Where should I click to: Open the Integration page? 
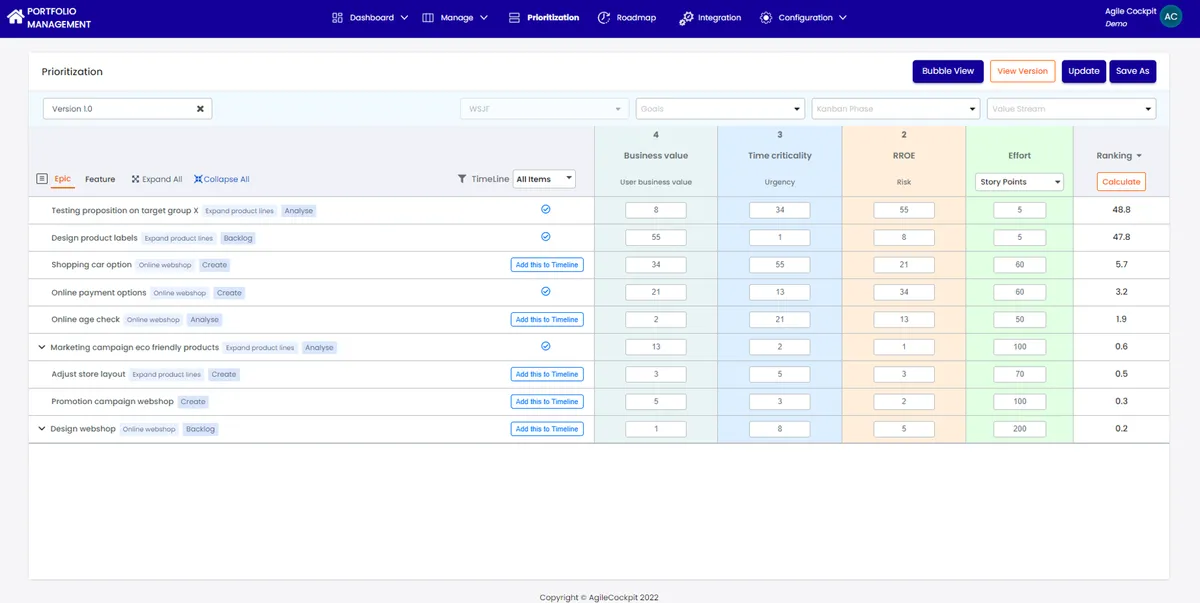pos(710,17)
